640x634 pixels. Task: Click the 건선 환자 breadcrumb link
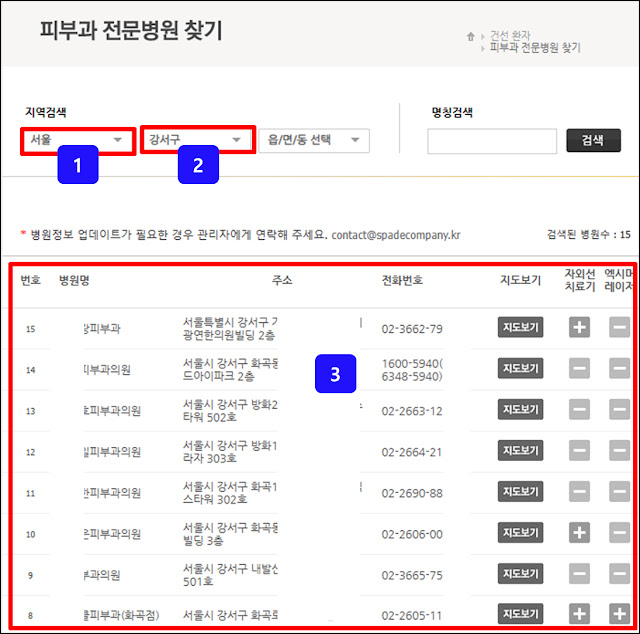tap(510, 36)
